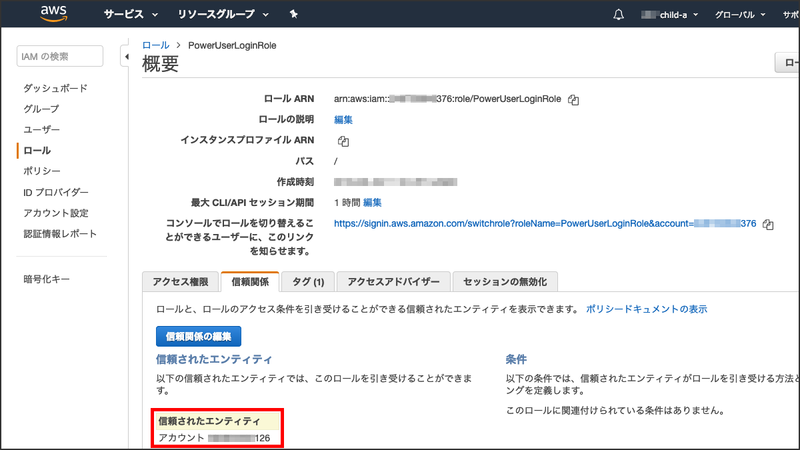
Task: Open グループ in sidebar
Action: [41, 109]
